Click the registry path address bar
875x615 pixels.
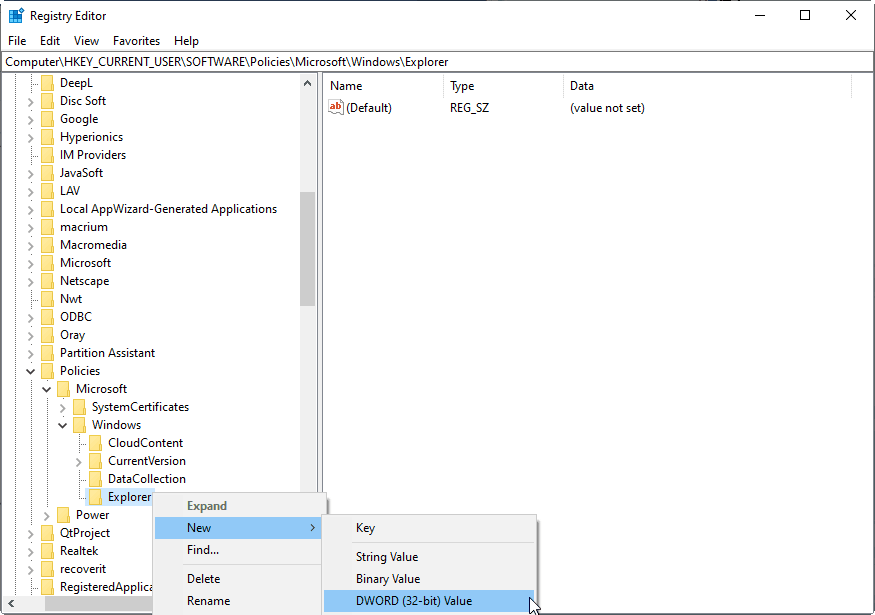tap(438, 62)
